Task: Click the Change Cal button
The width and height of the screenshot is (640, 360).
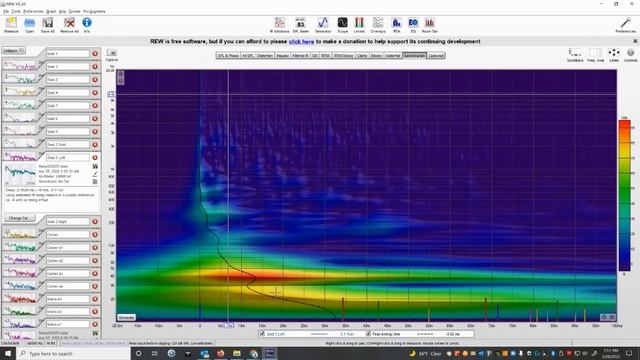Action: 19,218
